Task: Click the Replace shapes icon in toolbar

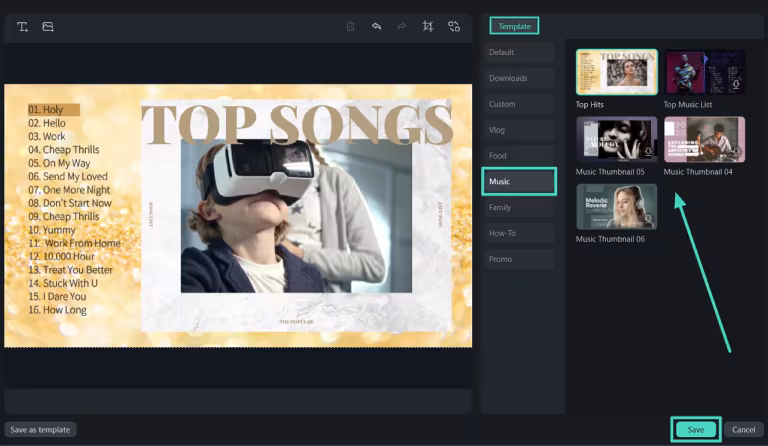Action: coord(454,26)
